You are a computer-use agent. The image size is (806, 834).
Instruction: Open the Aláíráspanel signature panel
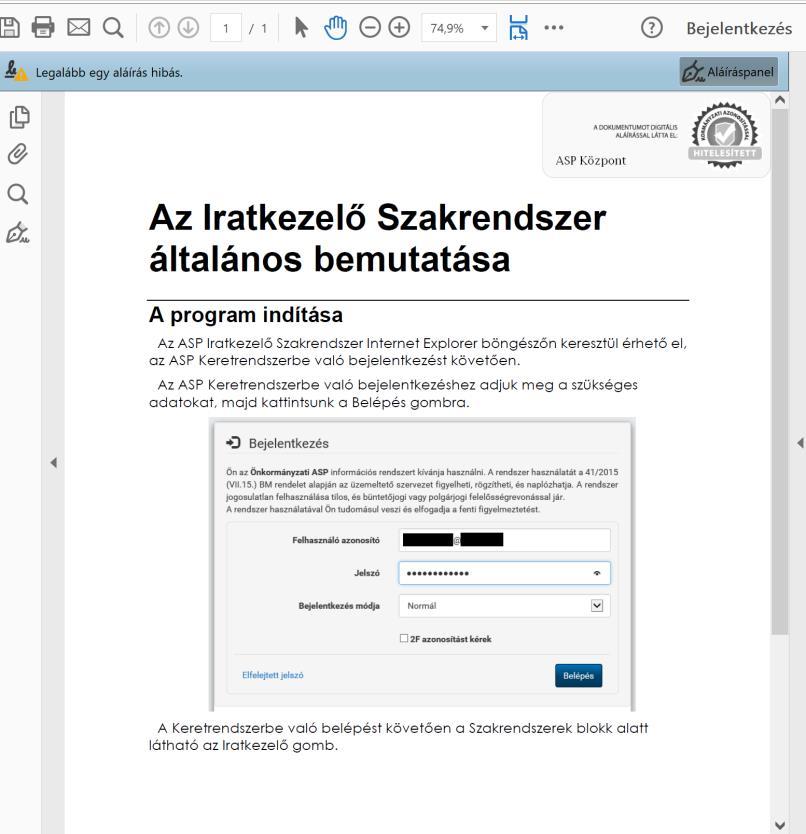tap(729, 72)
